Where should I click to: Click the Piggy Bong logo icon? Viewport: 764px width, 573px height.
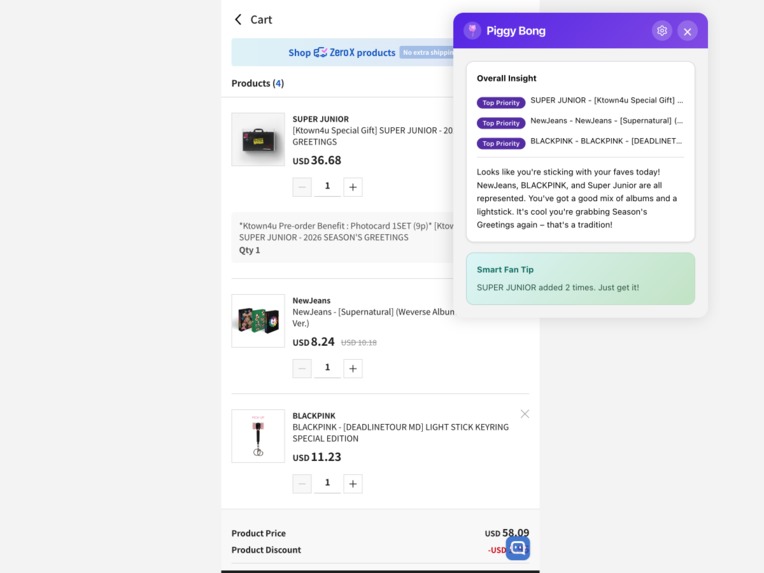(x=472, y=31)
